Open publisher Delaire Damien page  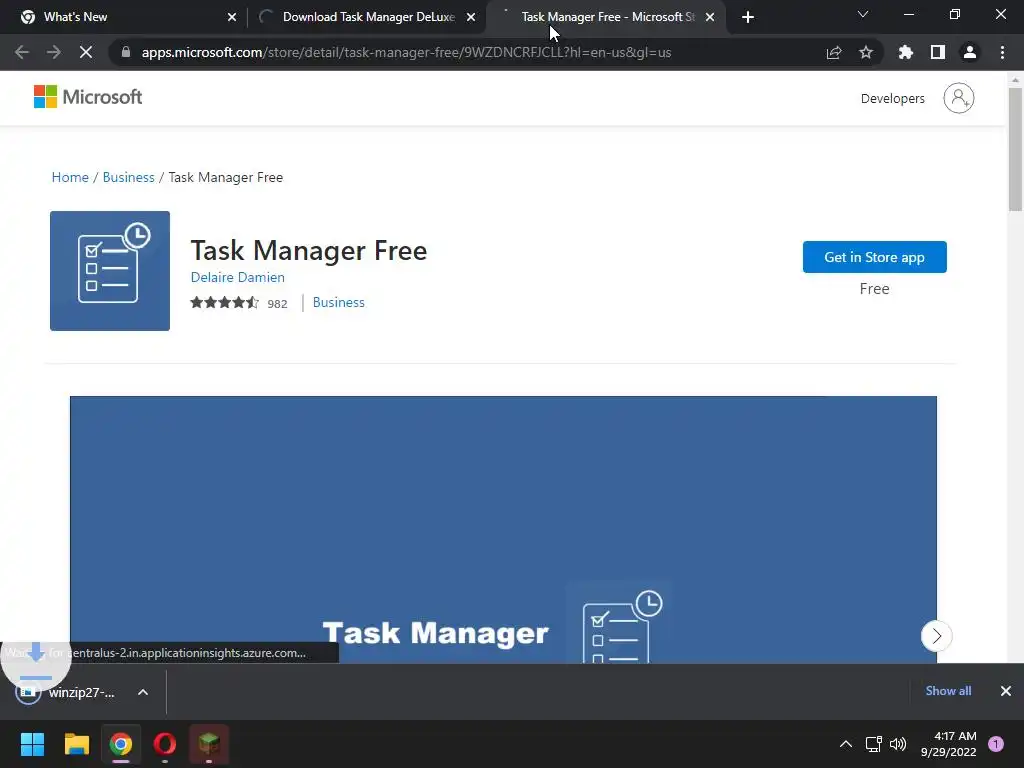point(238,277)
